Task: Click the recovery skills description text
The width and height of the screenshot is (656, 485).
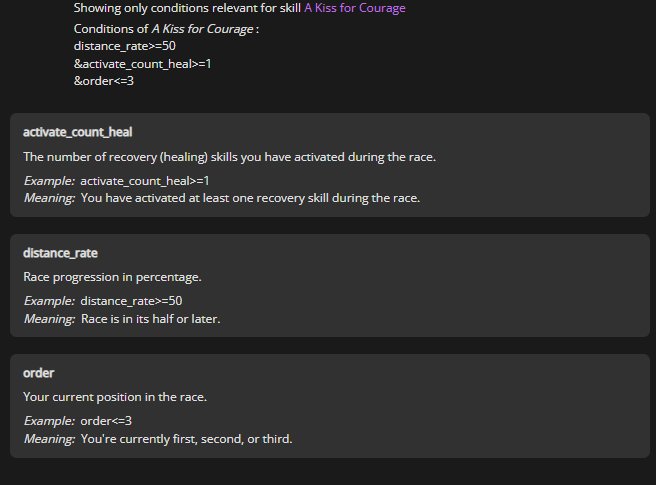Action: 230,157
